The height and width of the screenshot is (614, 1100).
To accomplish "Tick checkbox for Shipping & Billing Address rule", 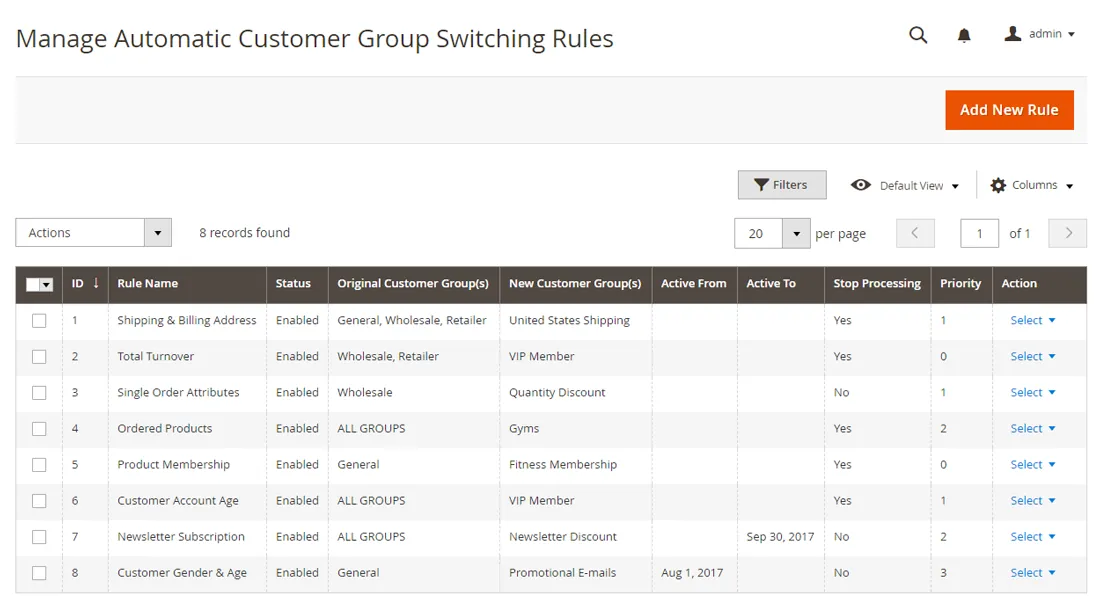I will 39,321.
